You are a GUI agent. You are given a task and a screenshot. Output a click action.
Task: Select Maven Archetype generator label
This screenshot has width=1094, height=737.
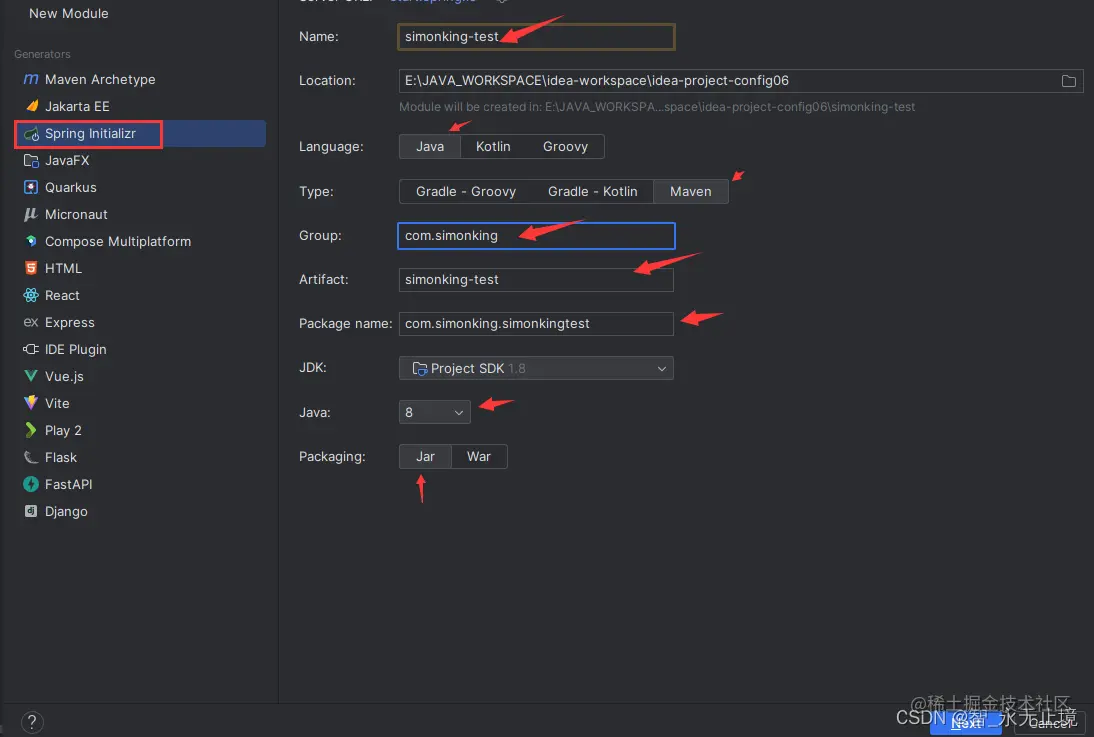tap(100, 80)
